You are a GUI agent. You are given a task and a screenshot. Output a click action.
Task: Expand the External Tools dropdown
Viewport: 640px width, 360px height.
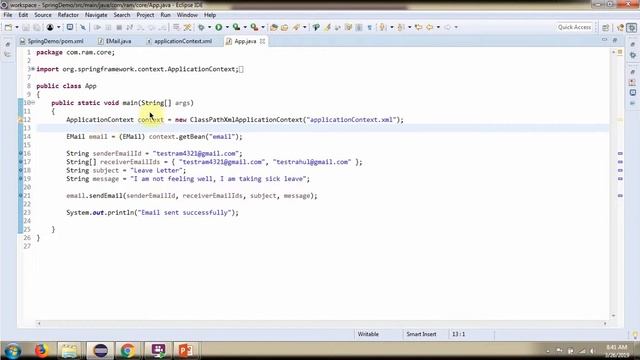pos(262,27)
